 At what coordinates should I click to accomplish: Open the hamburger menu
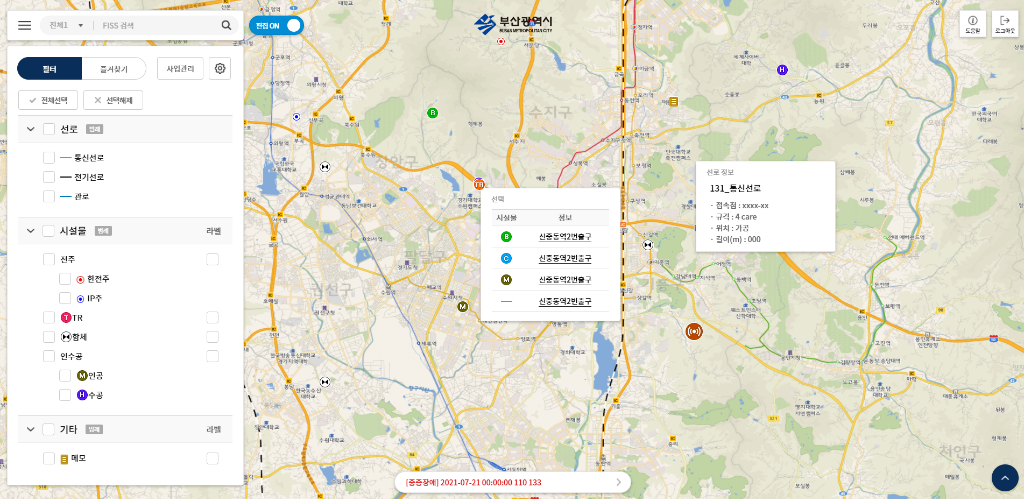[x=25, y=25]
